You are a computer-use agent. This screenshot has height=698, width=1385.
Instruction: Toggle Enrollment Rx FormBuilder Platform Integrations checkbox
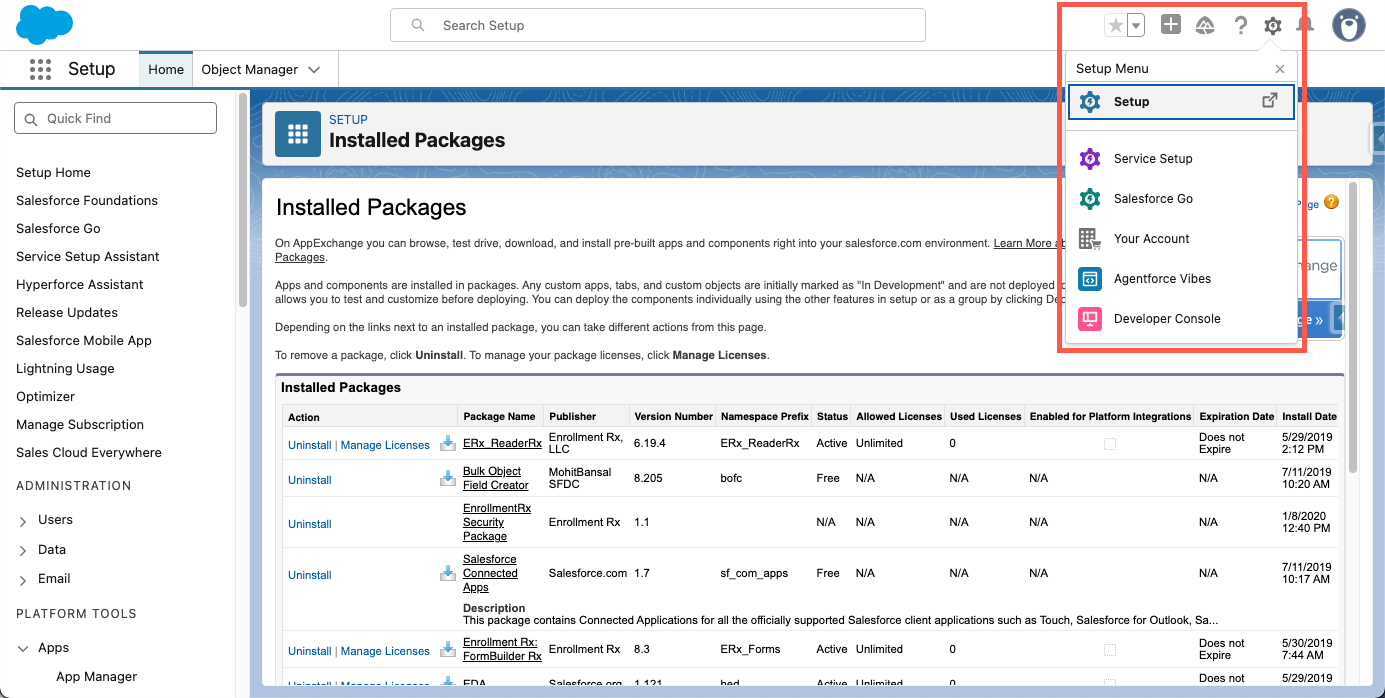tap(1110, 650)
